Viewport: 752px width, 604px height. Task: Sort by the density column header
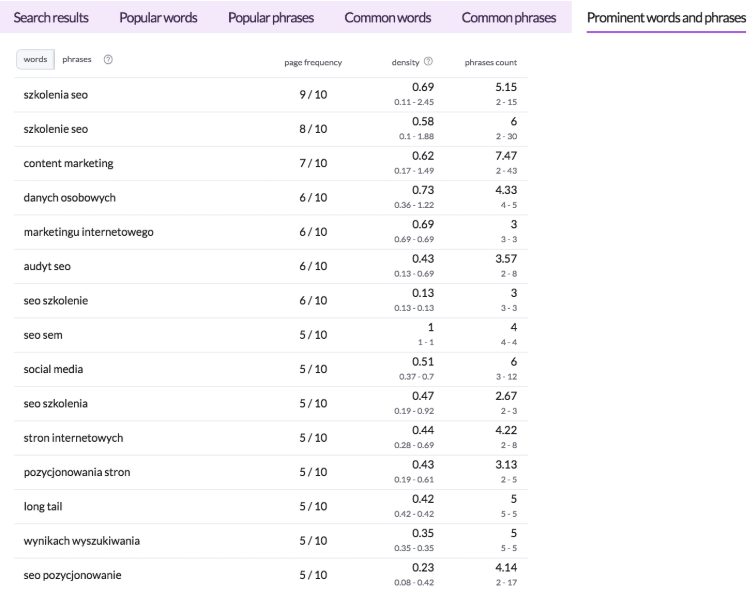405,62
